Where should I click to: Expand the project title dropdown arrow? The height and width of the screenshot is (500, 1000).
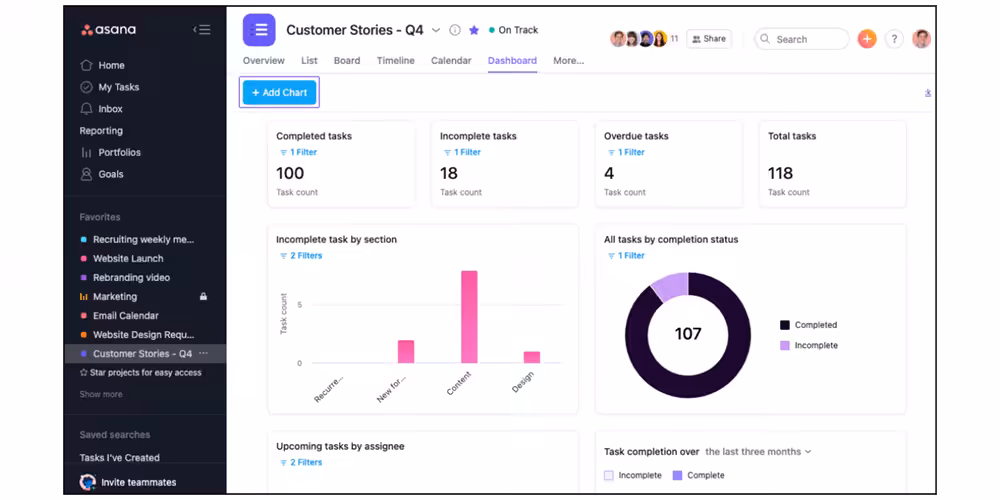click(436, 31)
